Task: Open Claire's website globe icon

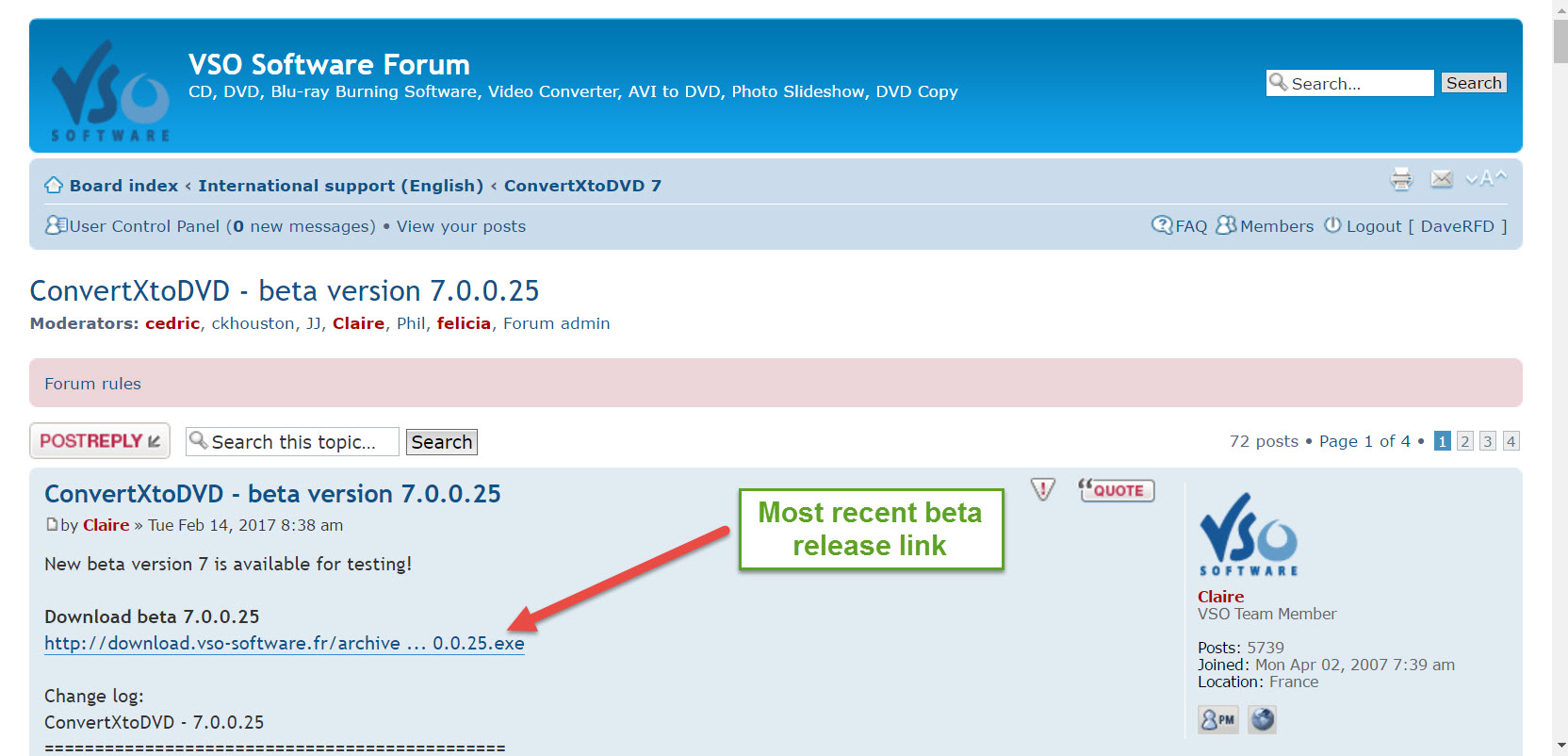Action: point(1263,719)
